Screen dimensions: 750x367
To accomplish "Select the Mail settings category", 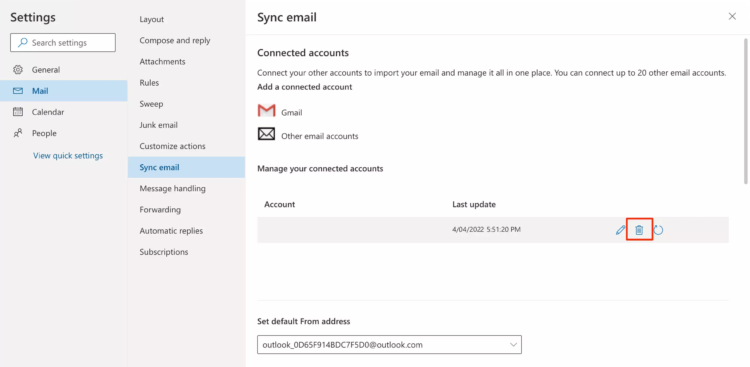I will tap(64, 91).
